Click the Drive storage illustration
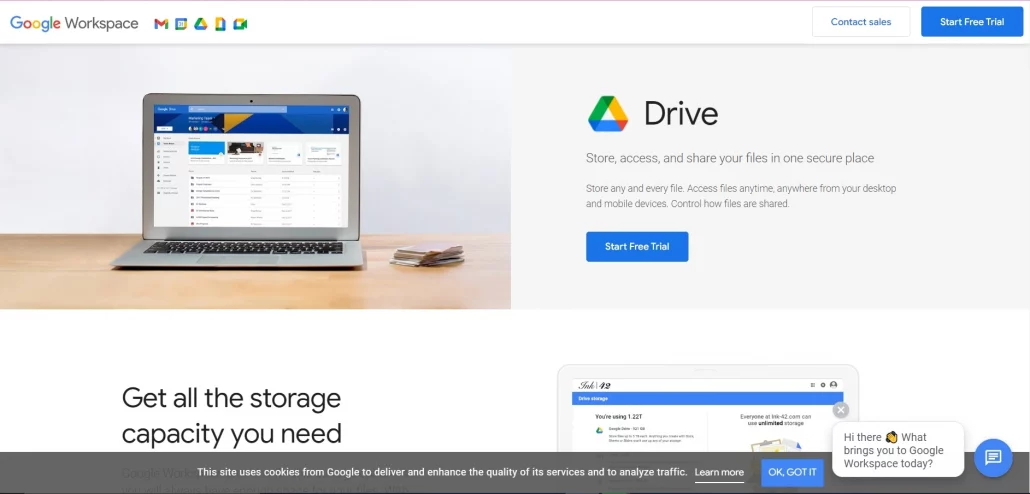 (707, 409)
